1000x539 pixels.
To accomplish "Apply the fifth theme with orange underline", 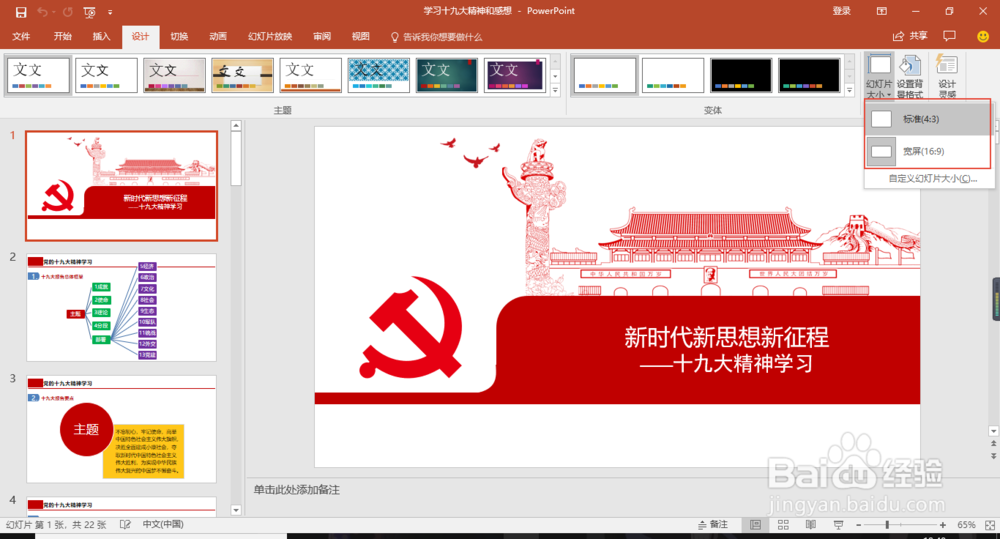I will (x=311, y=75).
